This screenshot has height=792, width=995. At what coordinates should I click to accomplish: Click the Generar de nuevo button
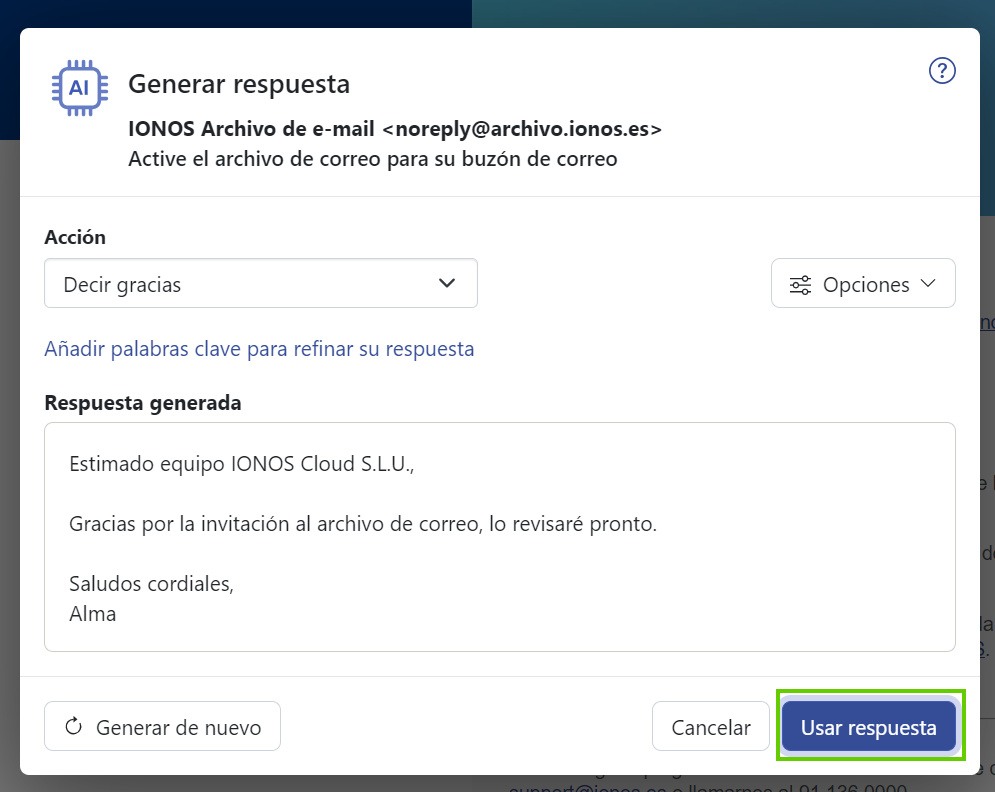[x=162, y=726]
